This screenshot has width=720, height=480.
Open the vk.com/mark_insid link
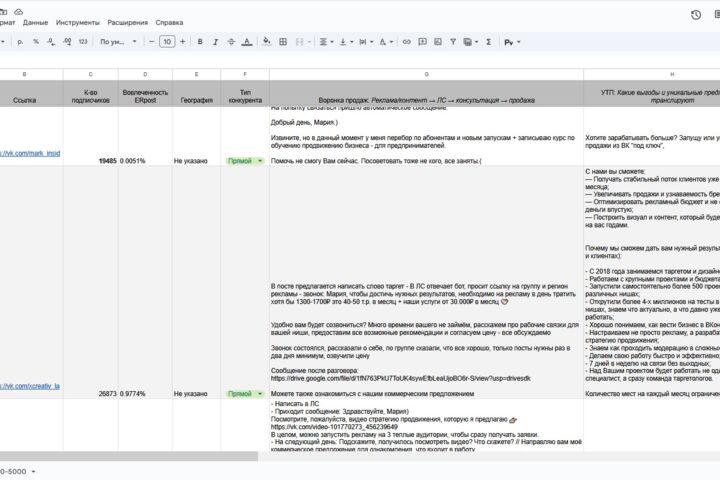click(x=30, y=153)
